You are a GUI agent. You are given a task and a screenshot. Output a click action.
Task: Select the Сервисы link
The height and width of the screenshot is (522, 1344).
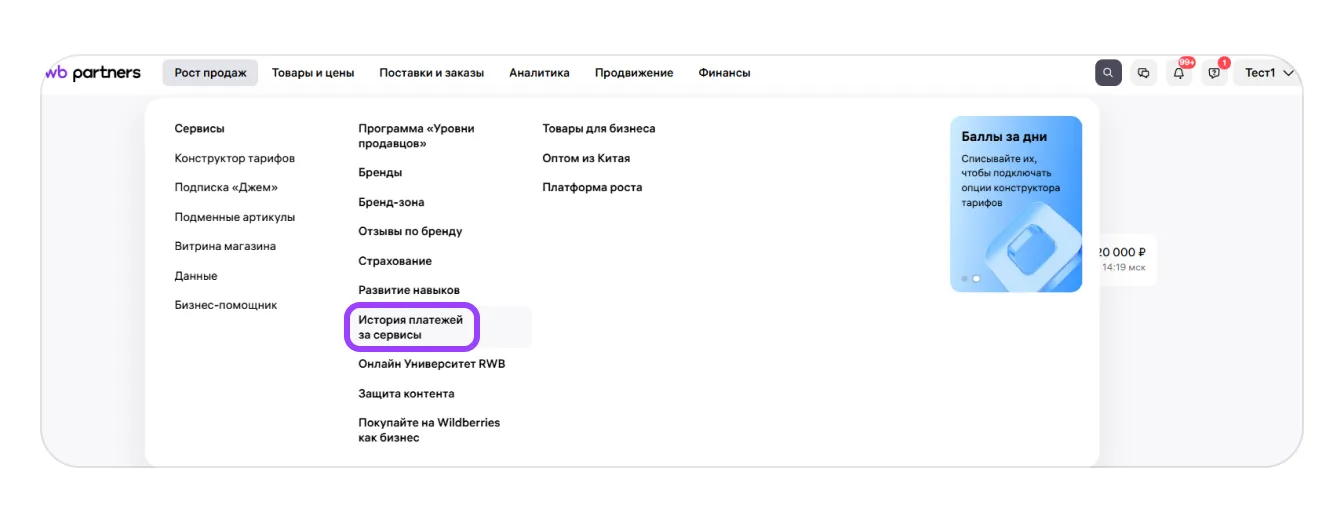(200, 129)
